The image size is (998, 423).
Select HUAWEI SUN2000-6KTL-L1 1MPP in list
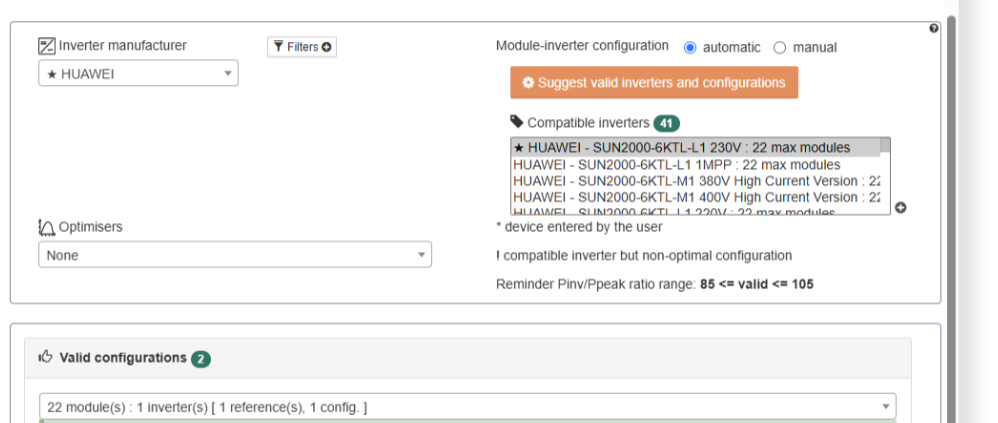(x=696, y=164)
